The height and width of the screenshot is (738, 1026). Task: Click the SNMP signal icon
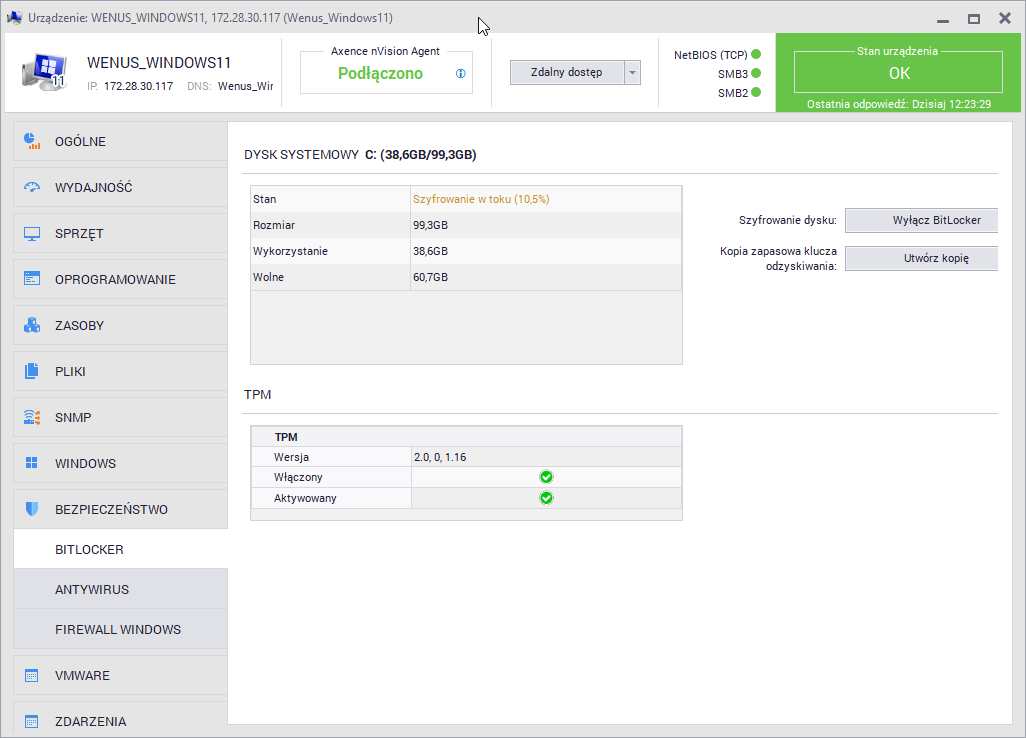click(x=31, y=417)
